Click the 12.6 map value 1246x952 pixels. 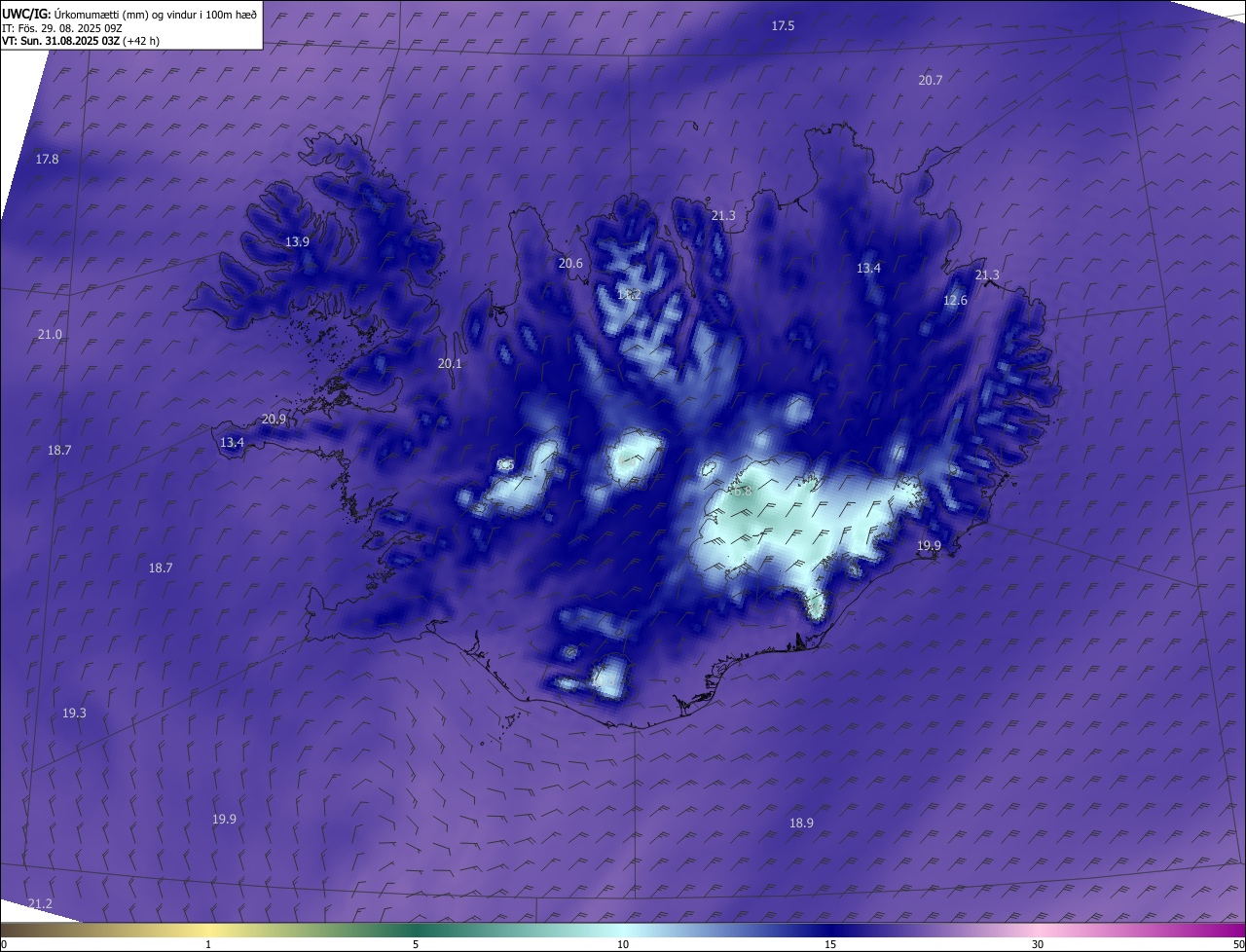click(955, 301)
